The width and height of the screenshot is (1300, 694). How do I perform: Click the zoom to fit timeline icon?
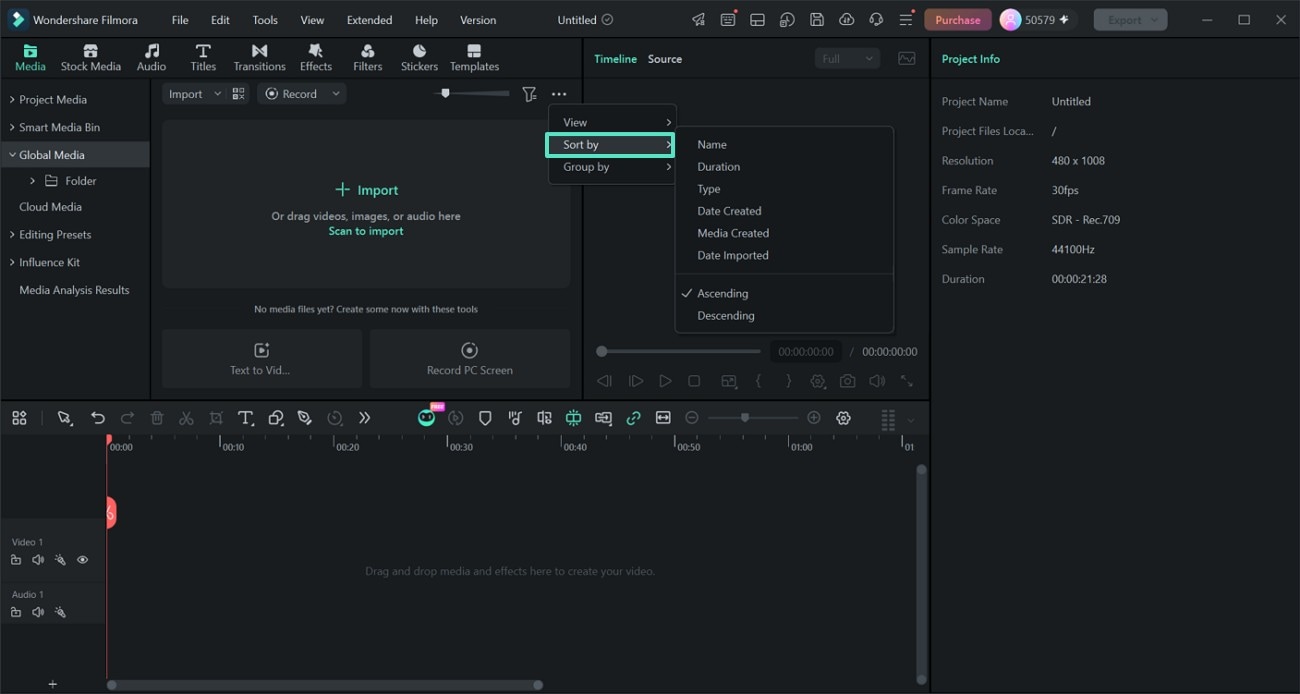663,418
